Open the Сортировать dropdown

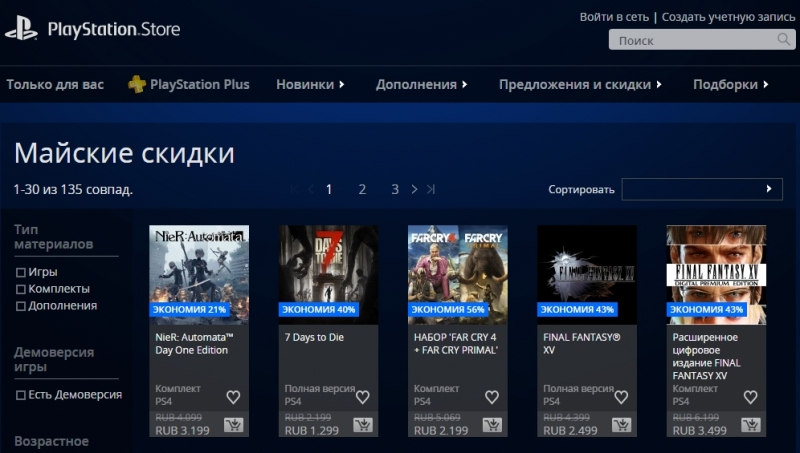point(702,189)
